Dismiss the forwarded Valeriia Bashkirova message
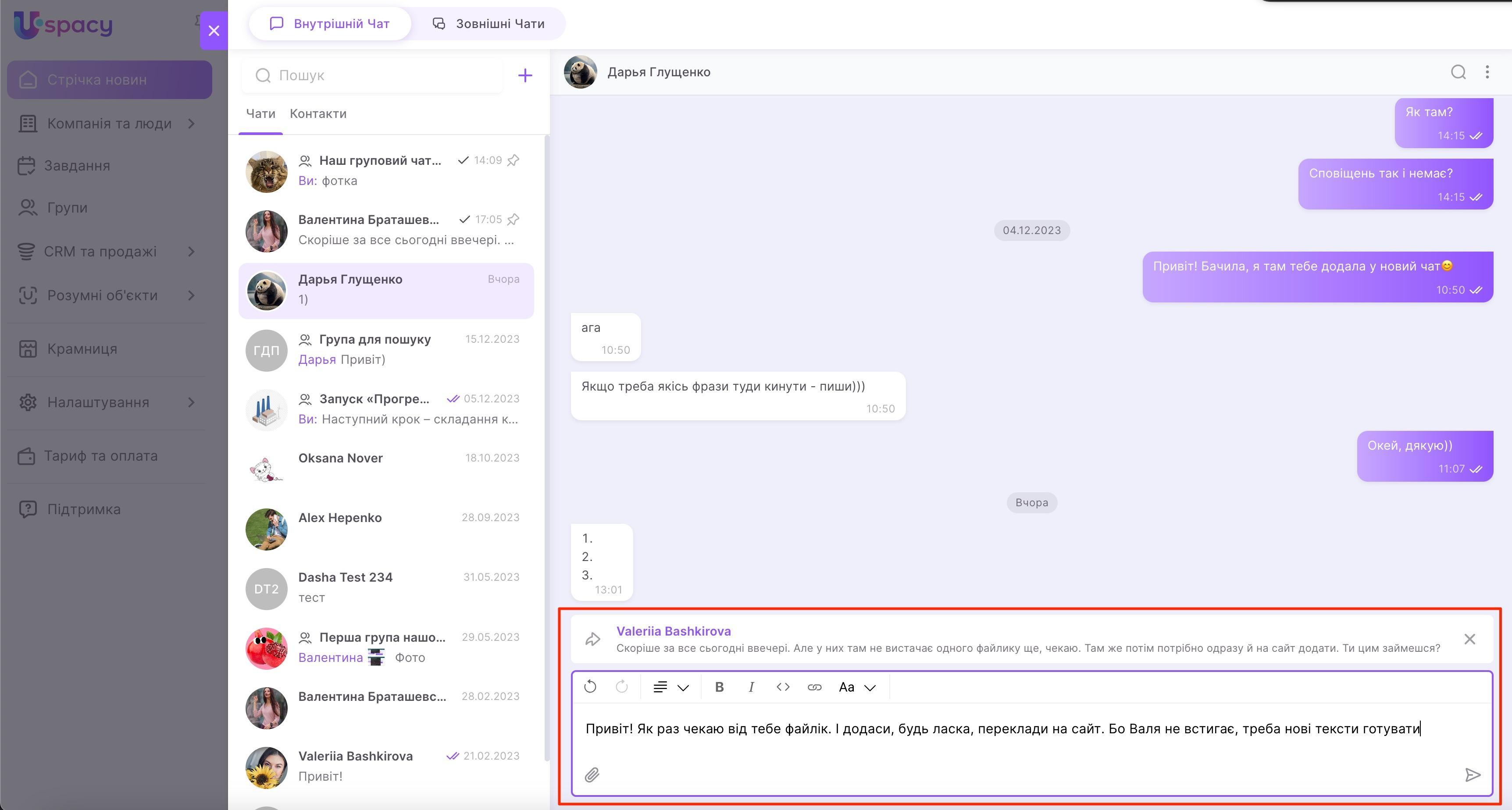 pos(1469,639)
